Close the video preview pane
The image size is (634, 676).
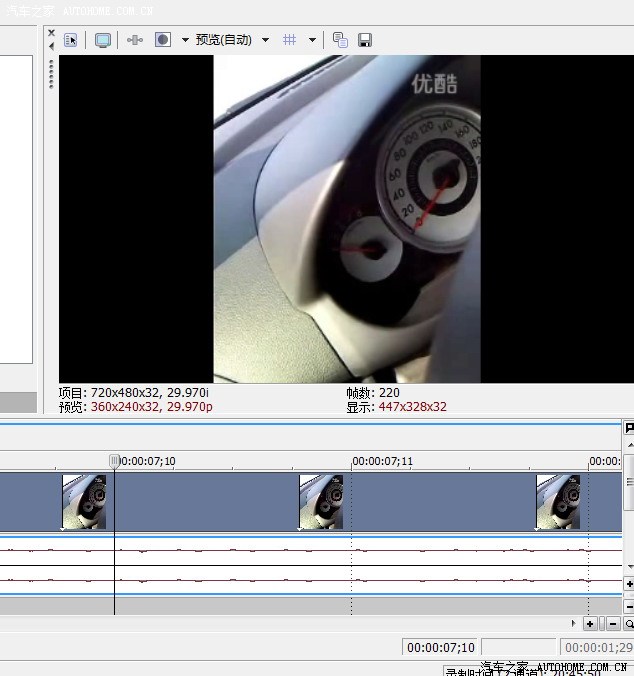coord(52,33)
